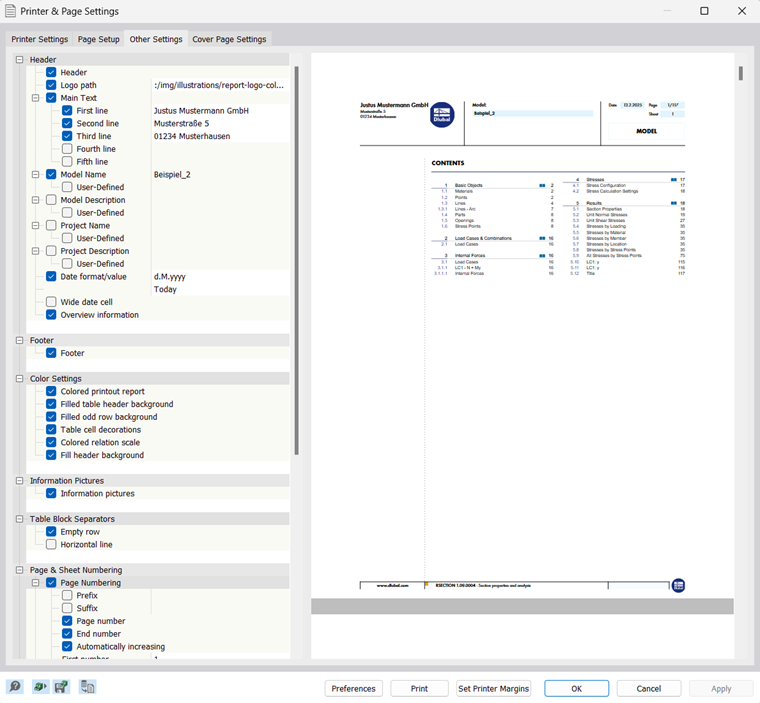Toggle Information pictures checkbox
This screenshot has height=703, width=760.
[x=51, y=494]
